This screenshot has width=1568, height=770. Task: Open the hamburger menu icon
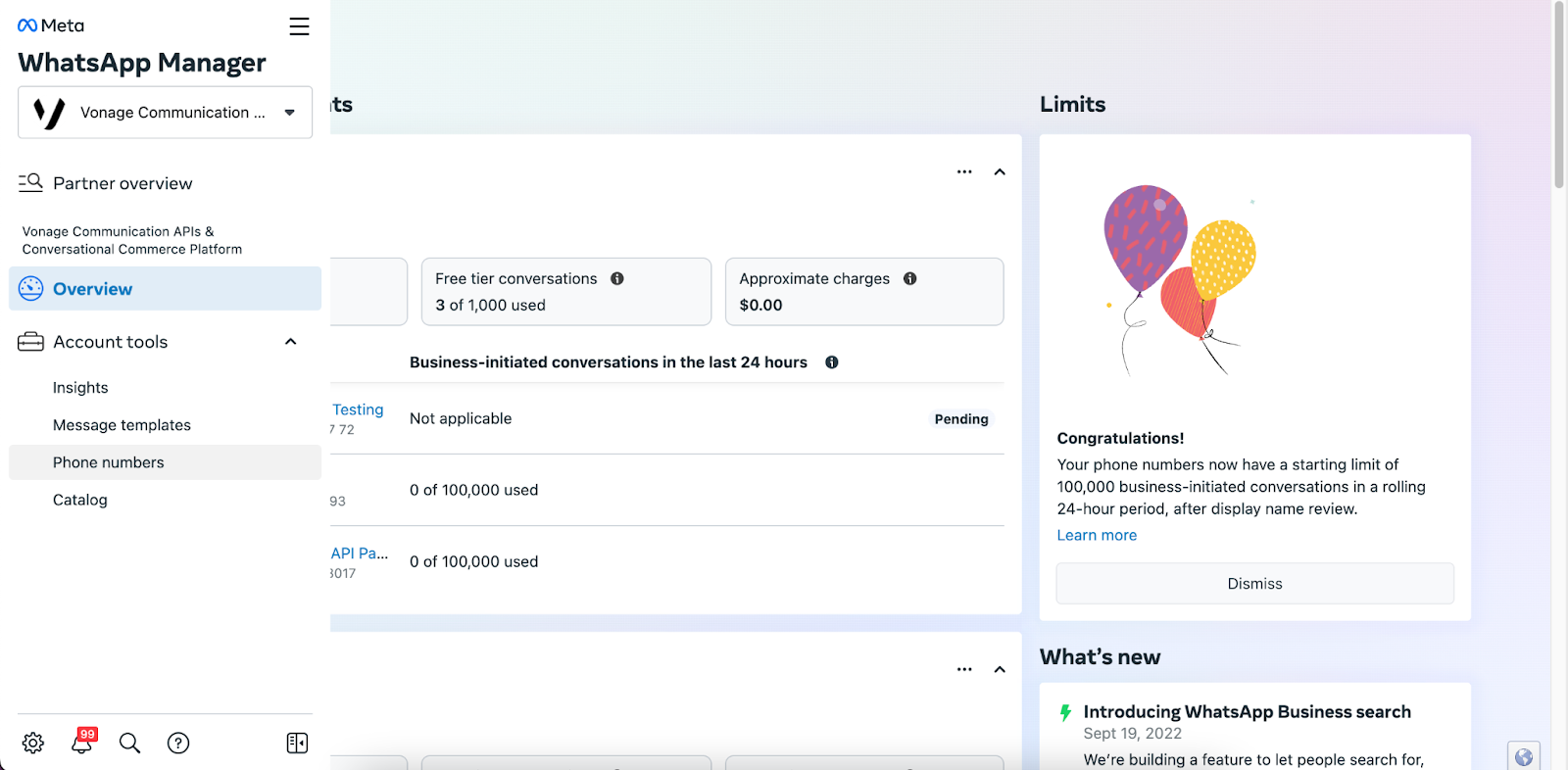tap(299, 26)
